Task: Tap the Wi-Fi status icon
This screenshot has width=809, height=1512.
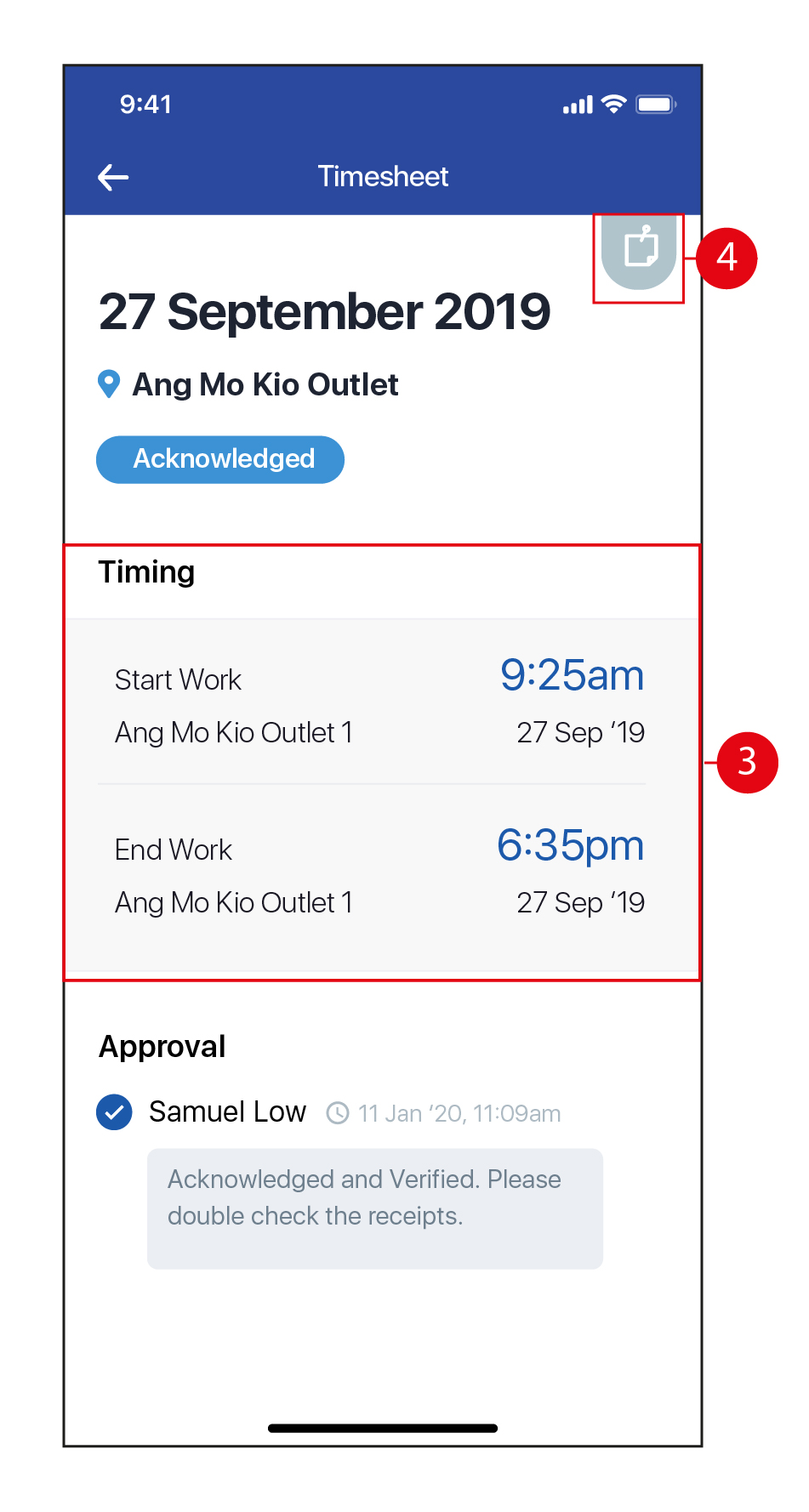Action: [613, 105]
